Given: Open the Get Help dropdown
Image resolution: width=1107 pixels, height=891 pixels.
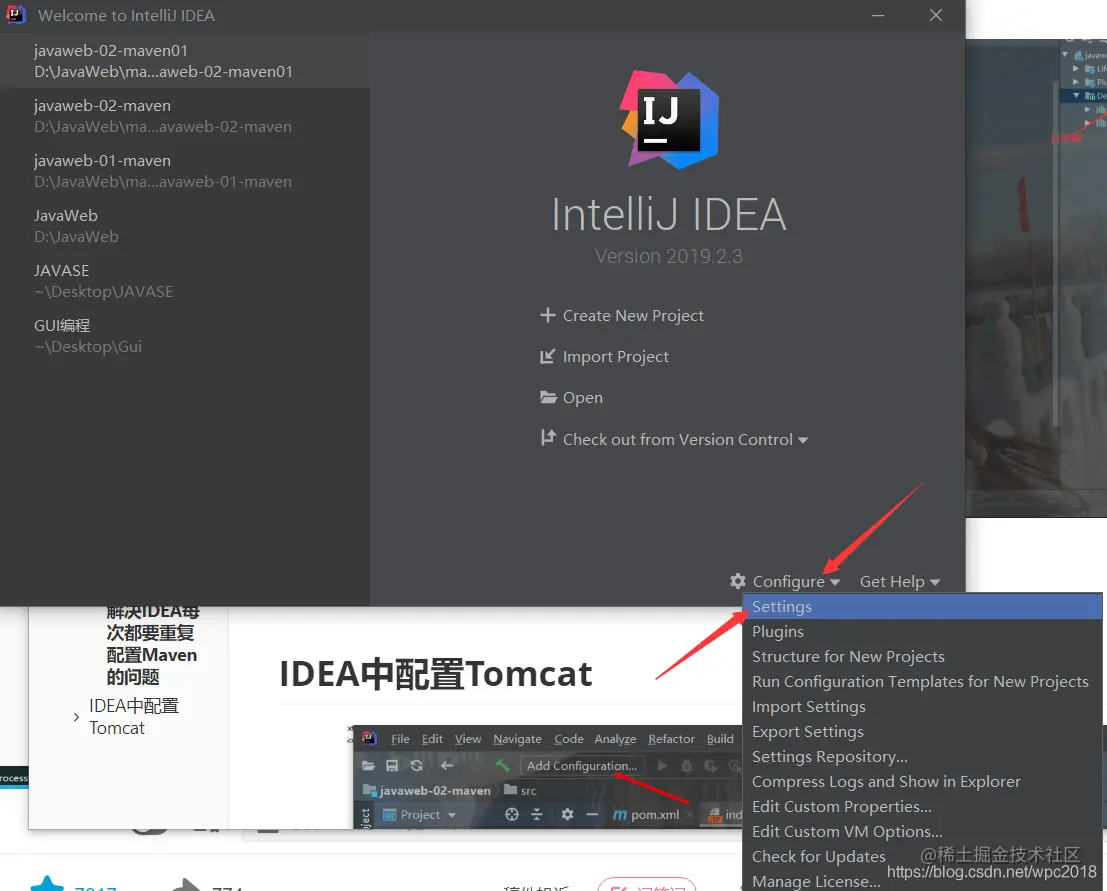Looking at the screenshot, I should (899, 581).
